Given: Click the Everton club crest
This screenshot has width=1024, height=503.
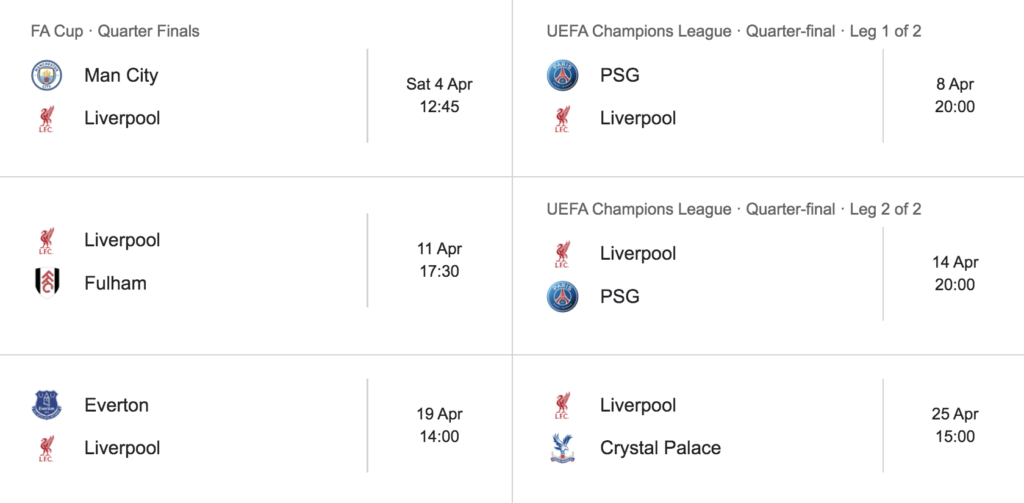Looking at the screenshot, I should coord(46,405).
